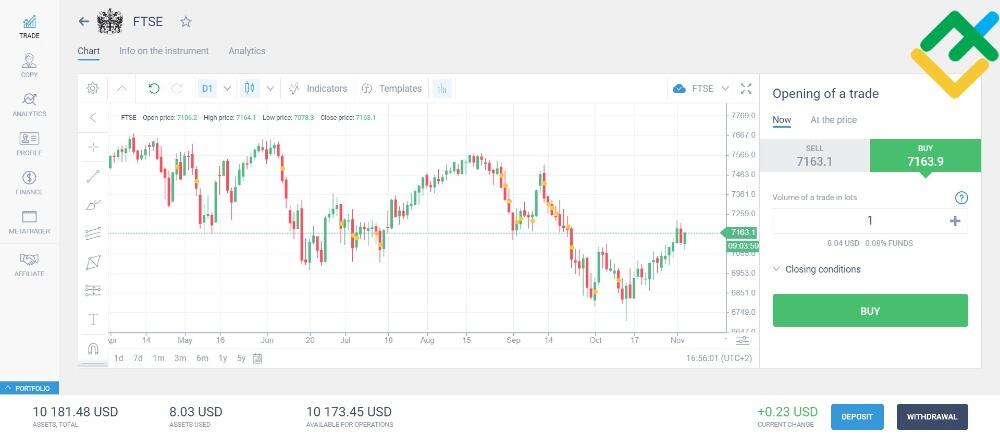Set chart range to 1m

158,359
